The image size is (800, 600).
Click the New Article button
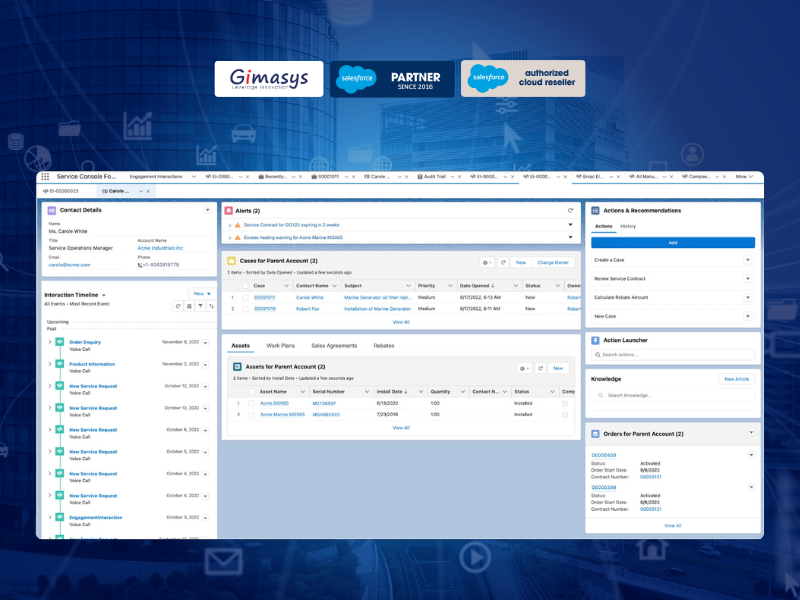pyautogui.click(x=737, y=379)
